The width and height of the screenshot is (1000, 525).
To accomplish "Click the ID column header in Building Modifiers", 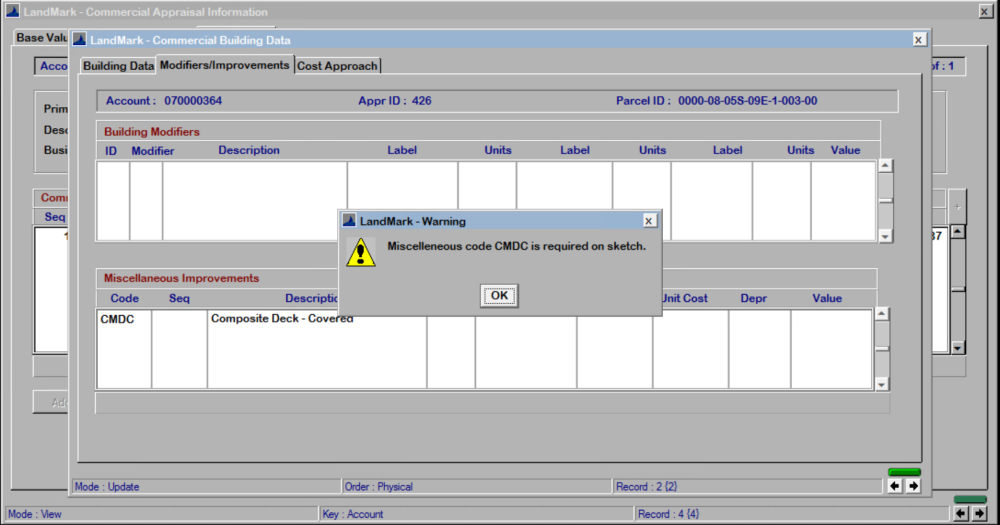I will click(111, 151).
